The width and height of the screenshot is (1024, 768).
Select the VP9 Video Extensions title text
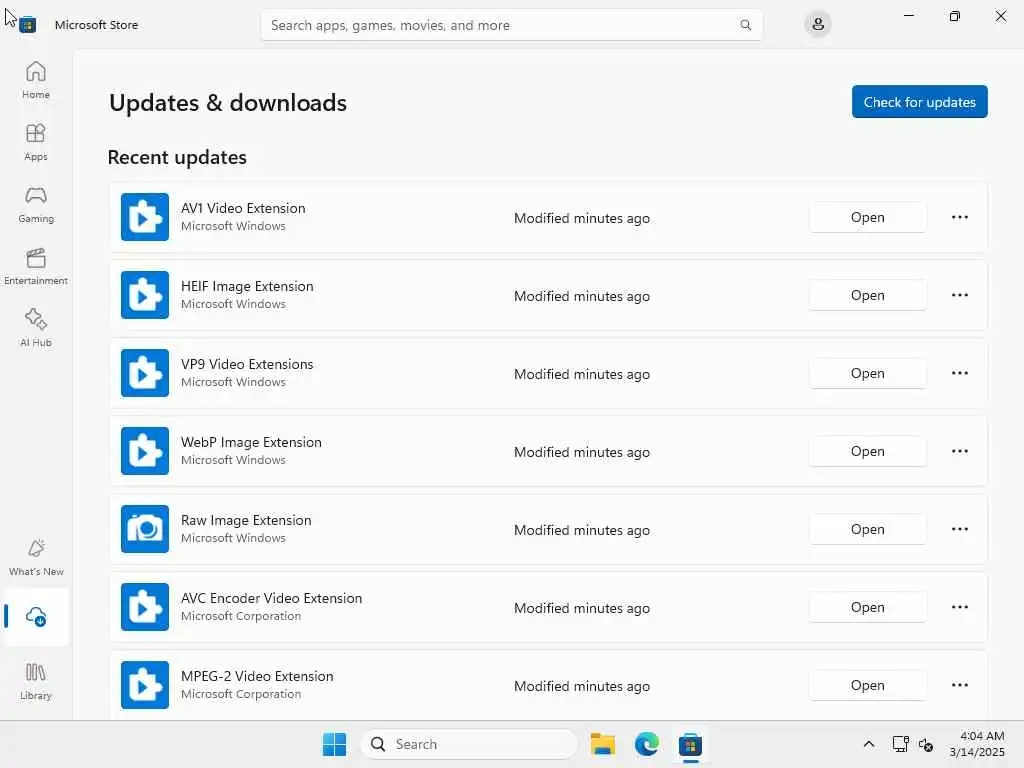(x=247, y=364)
